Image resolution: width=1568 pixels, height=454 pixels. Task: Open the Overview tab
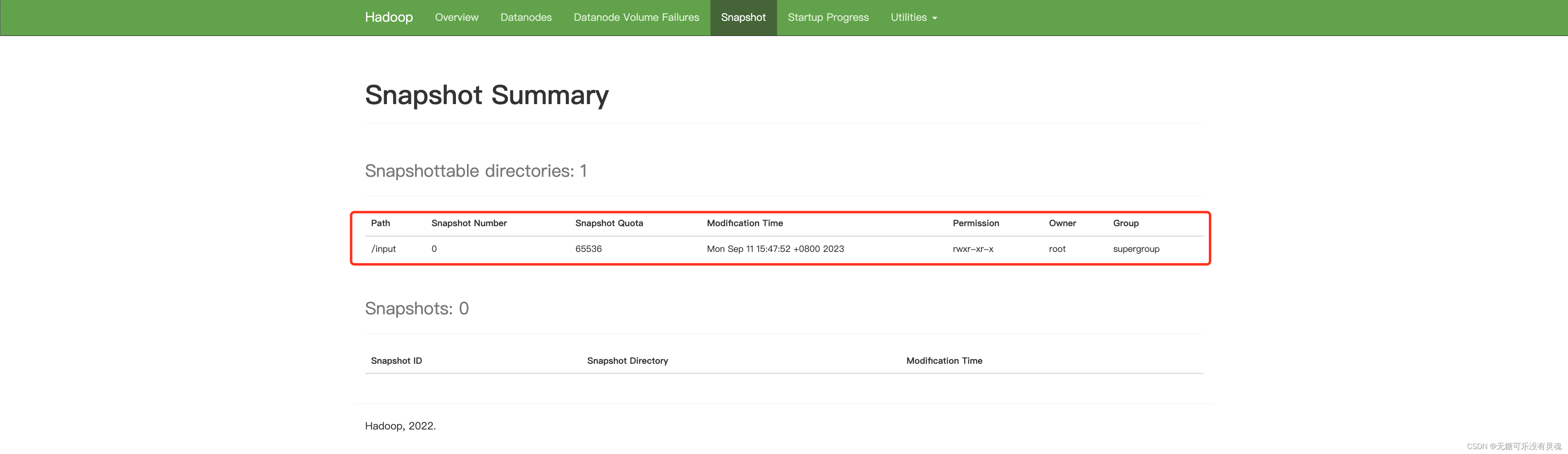(456, 17)
